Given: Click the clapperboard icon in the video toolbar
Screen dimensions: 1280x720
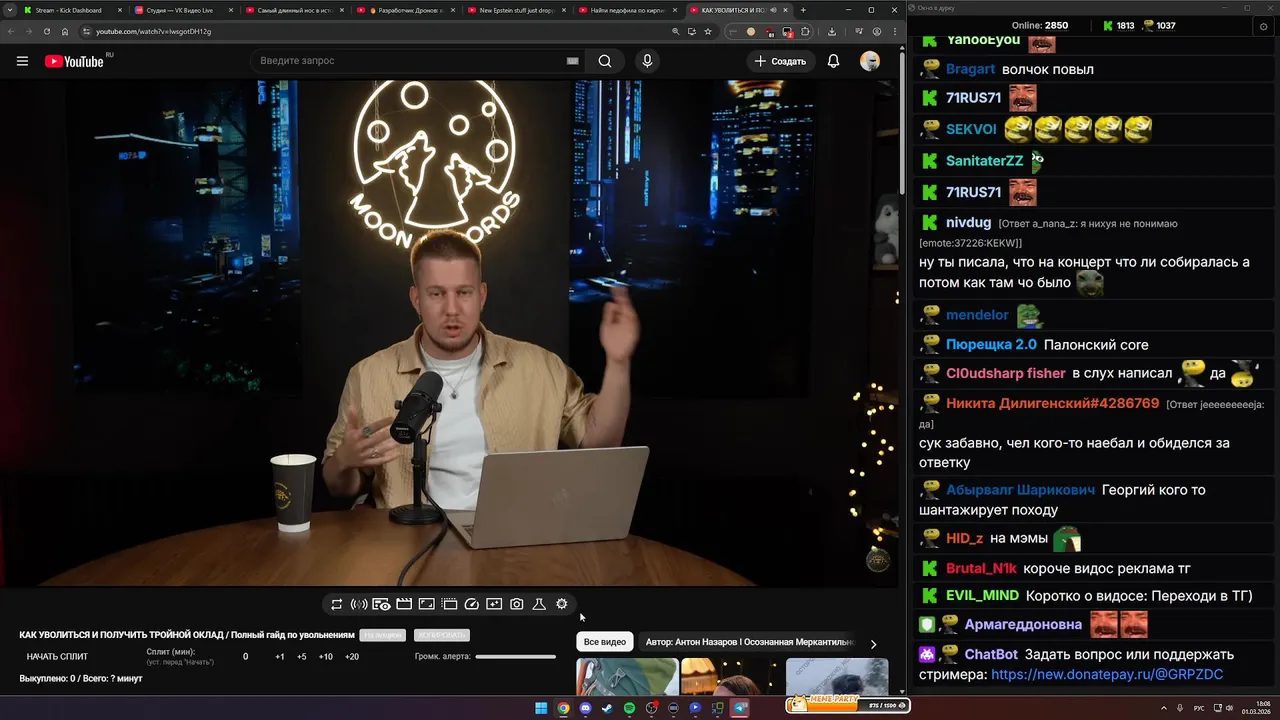Looking at the screenshot, I should (404, 604).
